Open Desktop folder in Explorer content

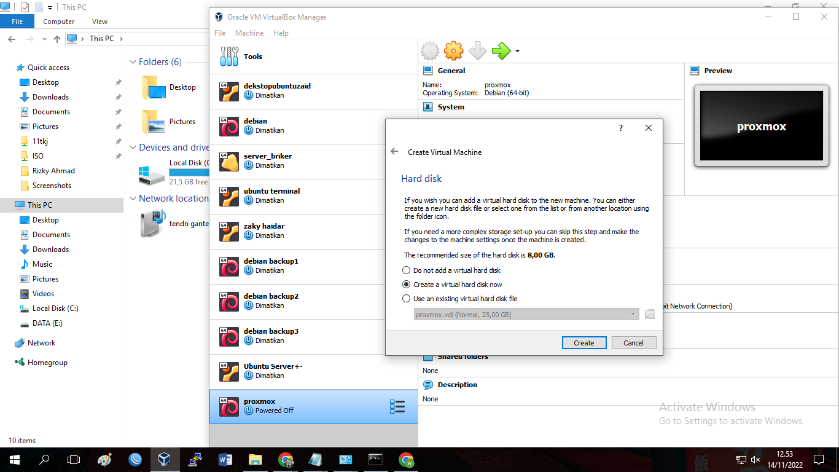tap(170, 87)
